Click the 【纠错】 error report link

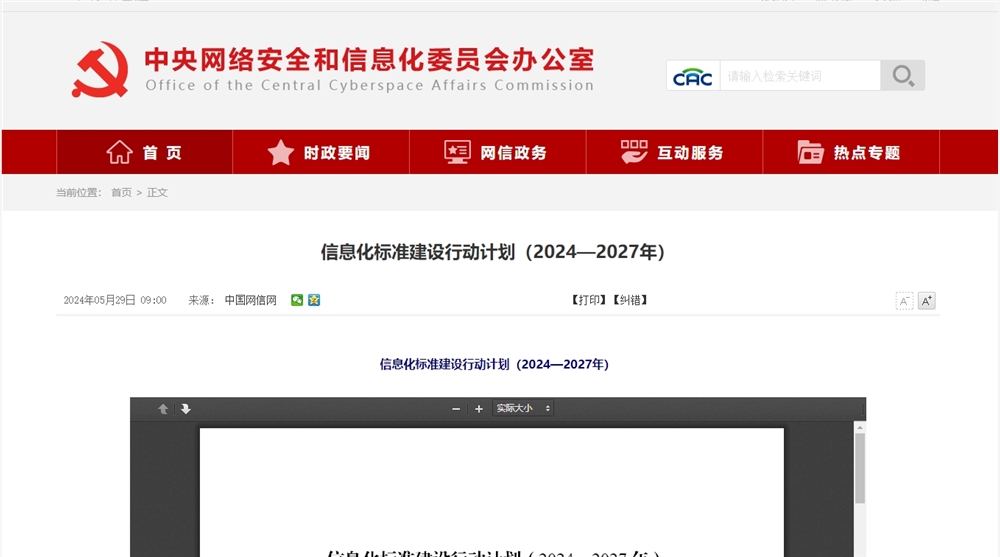pos(630,300)
